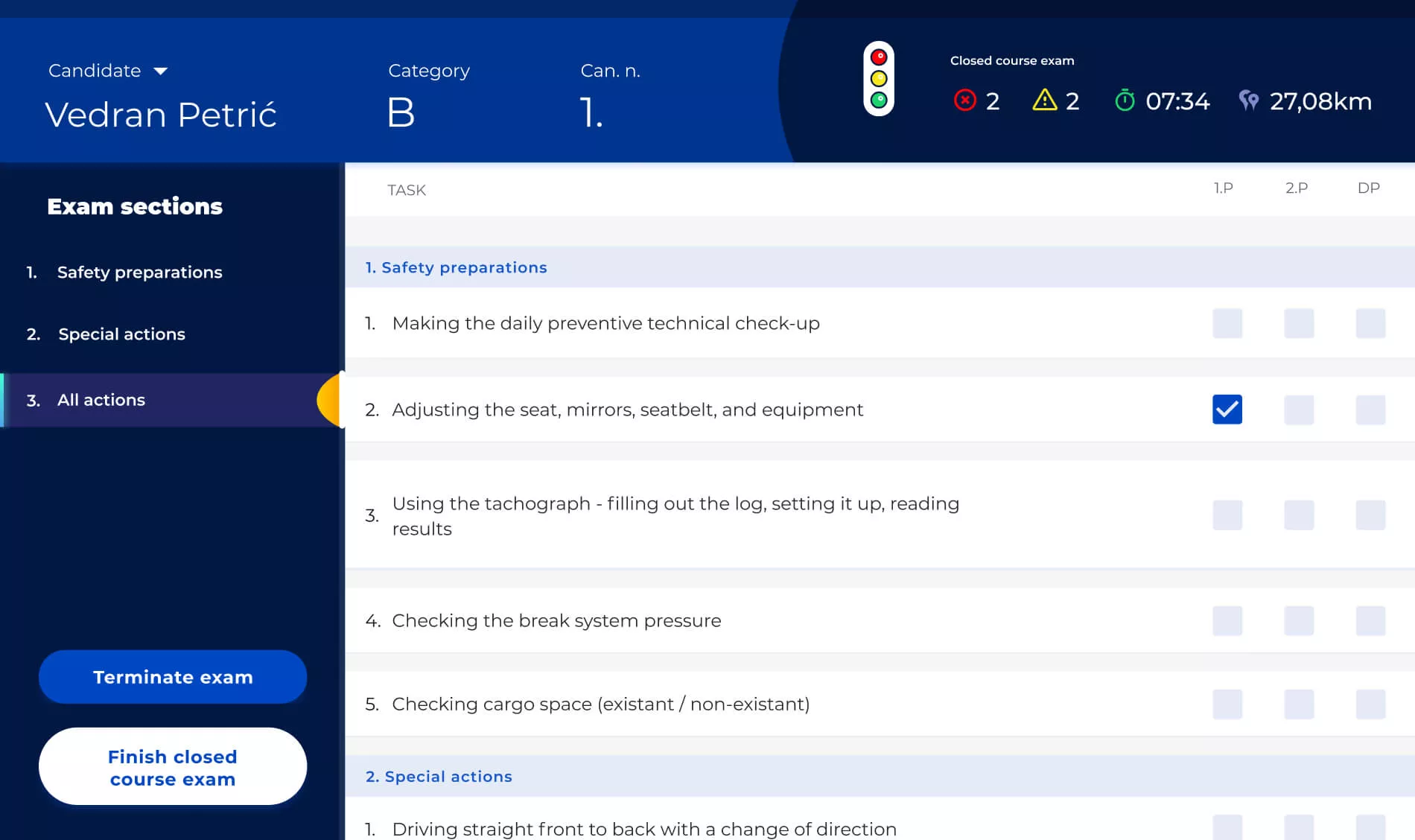Select candidate name Vedran Petrić

click(x=161, y=115)
